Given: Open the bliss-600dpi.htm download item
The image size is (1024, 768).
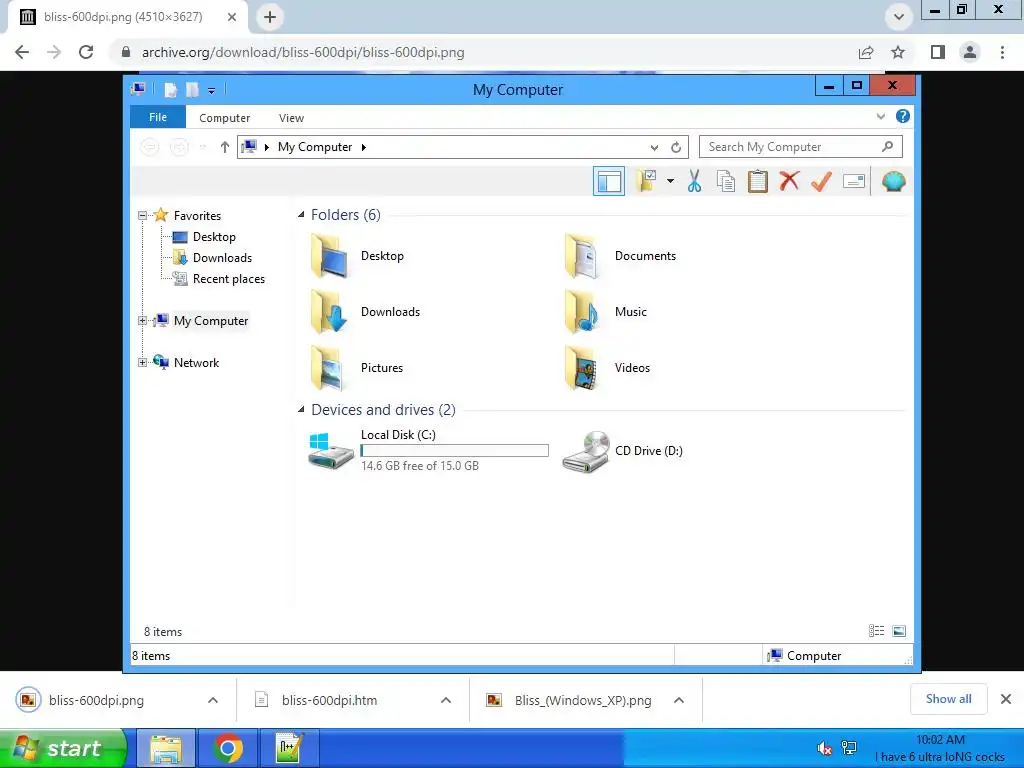Looking at the screenshot, I should (x=329, y=700).
